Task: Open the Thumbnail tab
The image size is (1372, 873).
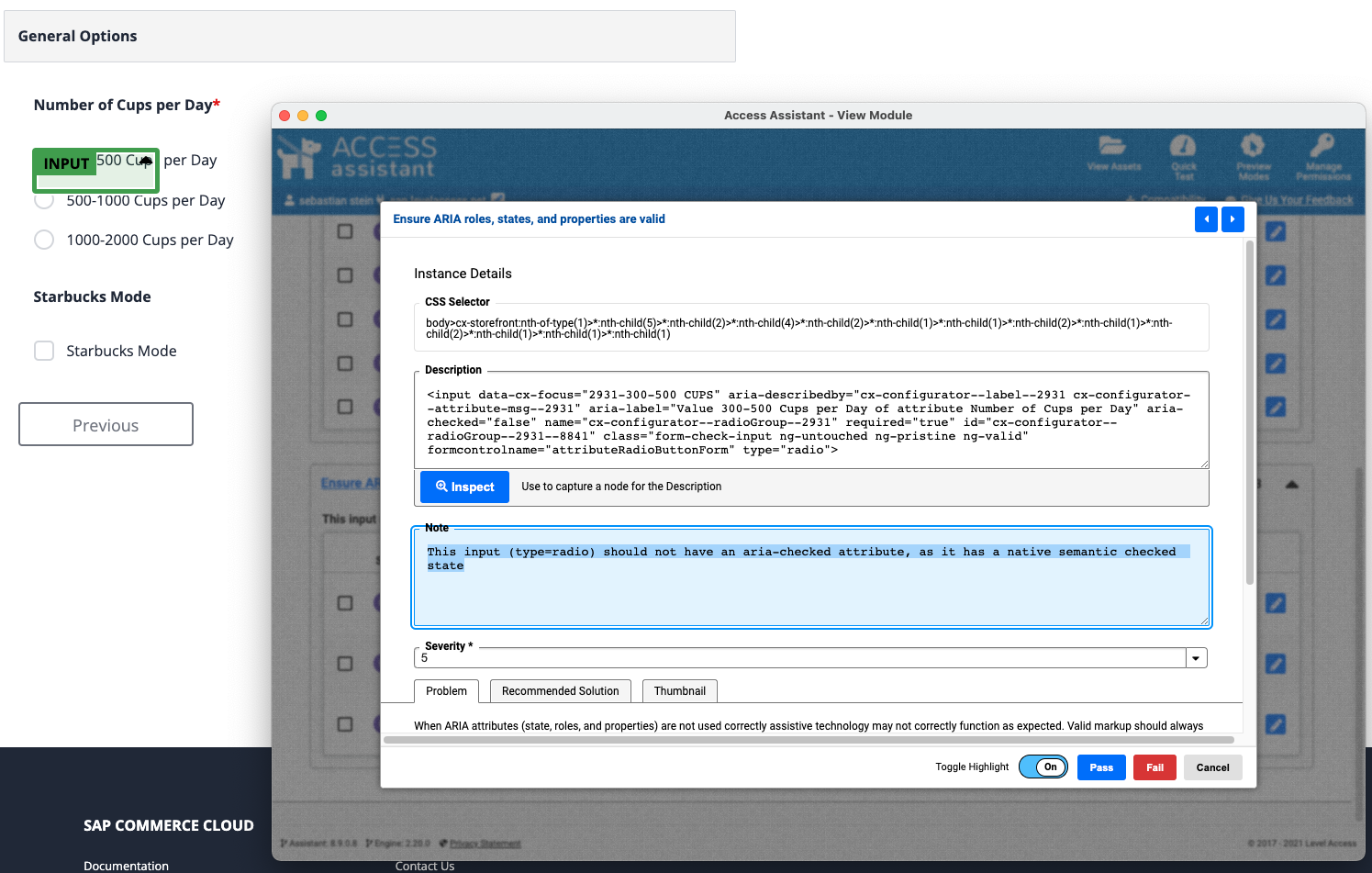Action: (679, 690)
